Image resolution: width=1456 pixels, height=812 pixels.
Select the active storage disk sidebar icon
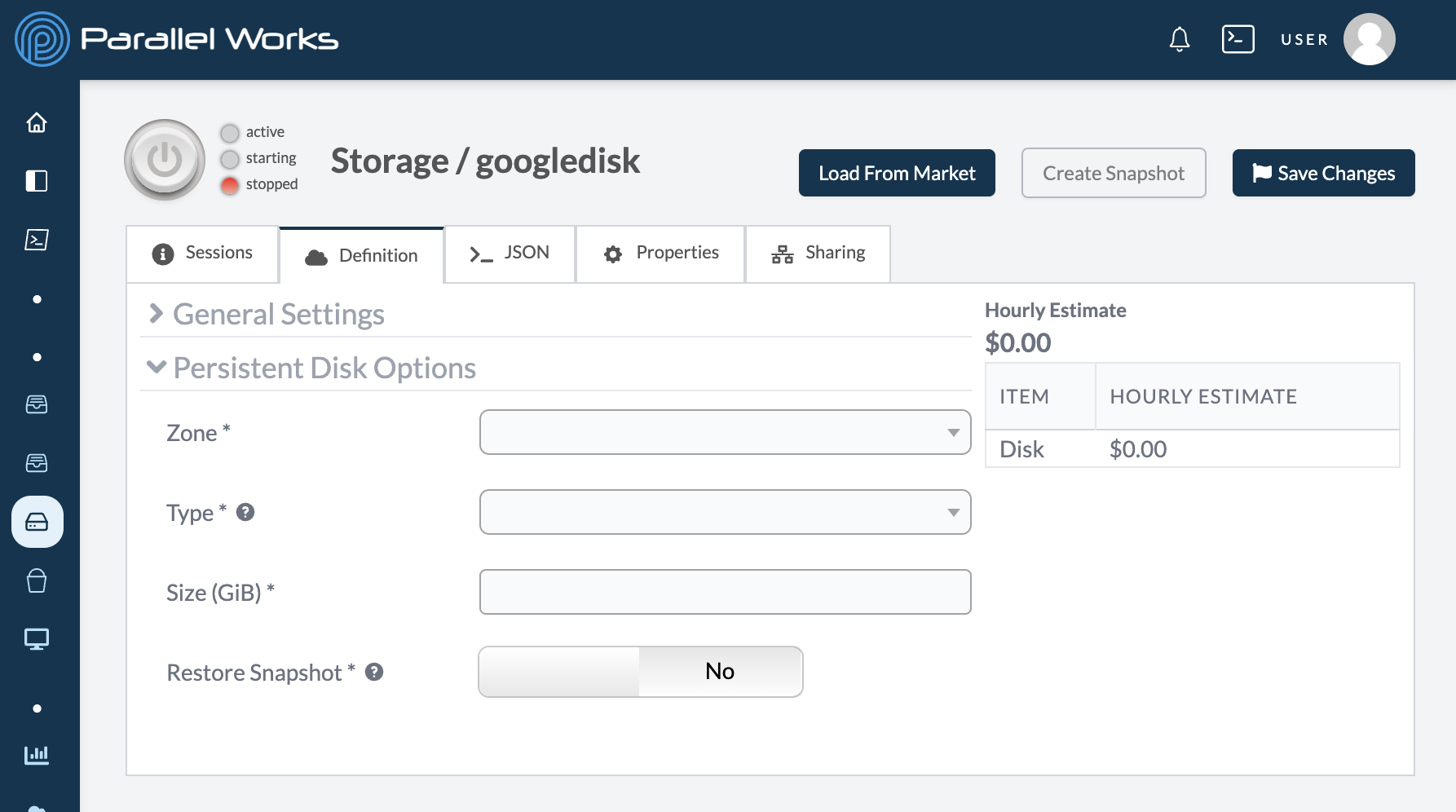click(x=38, y=522)
